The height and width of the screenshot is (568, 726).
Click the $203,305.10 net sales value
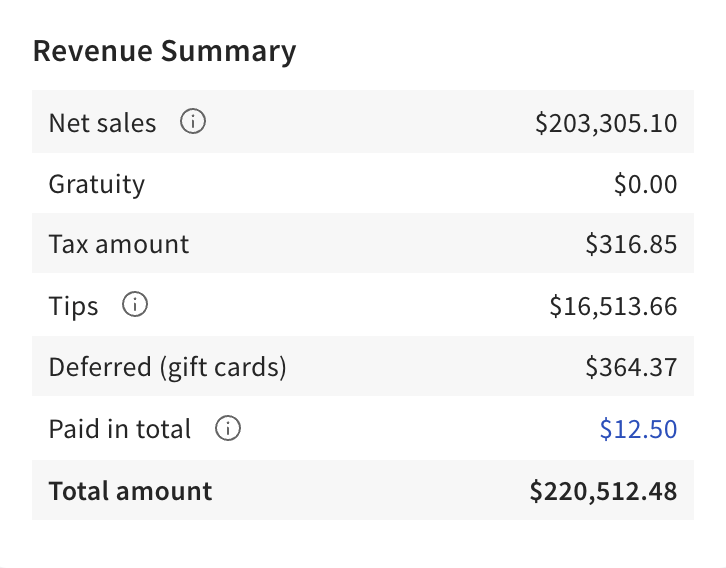click(x=606, y=123)
